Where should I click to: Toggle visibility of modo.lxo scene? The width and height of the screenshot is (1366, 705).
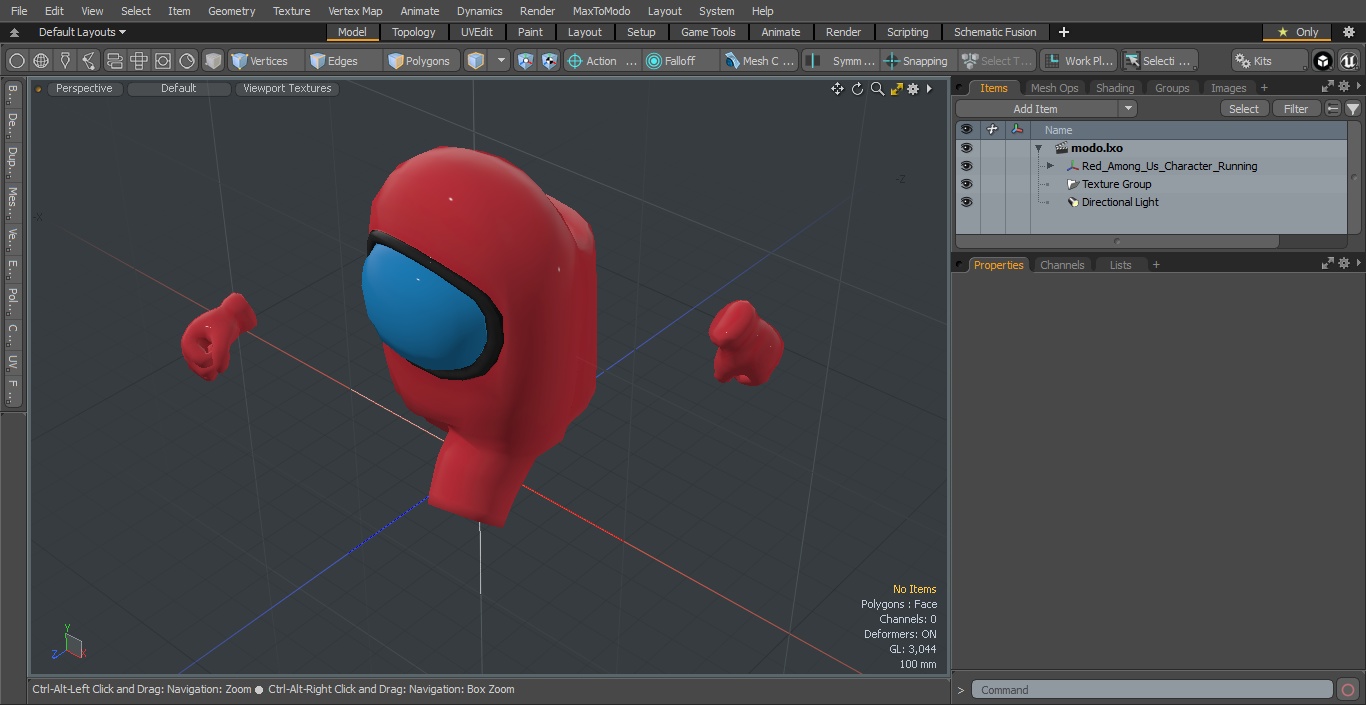(x=966, y=148)
